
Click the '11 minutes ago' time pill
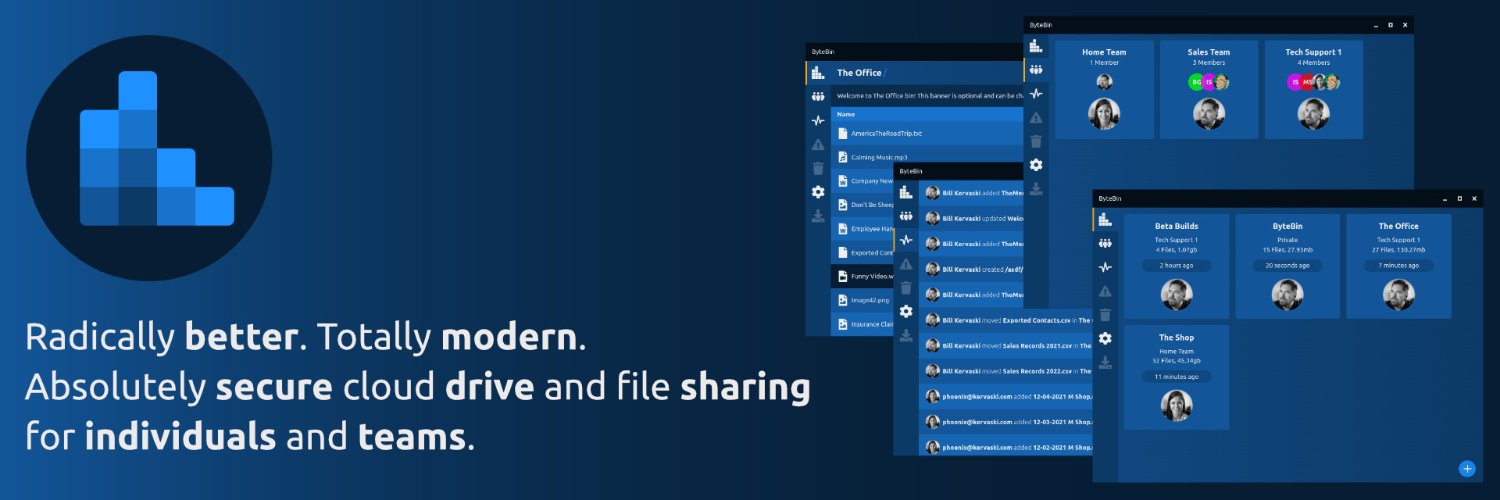pyautogui.click(x=1176, y=377)
